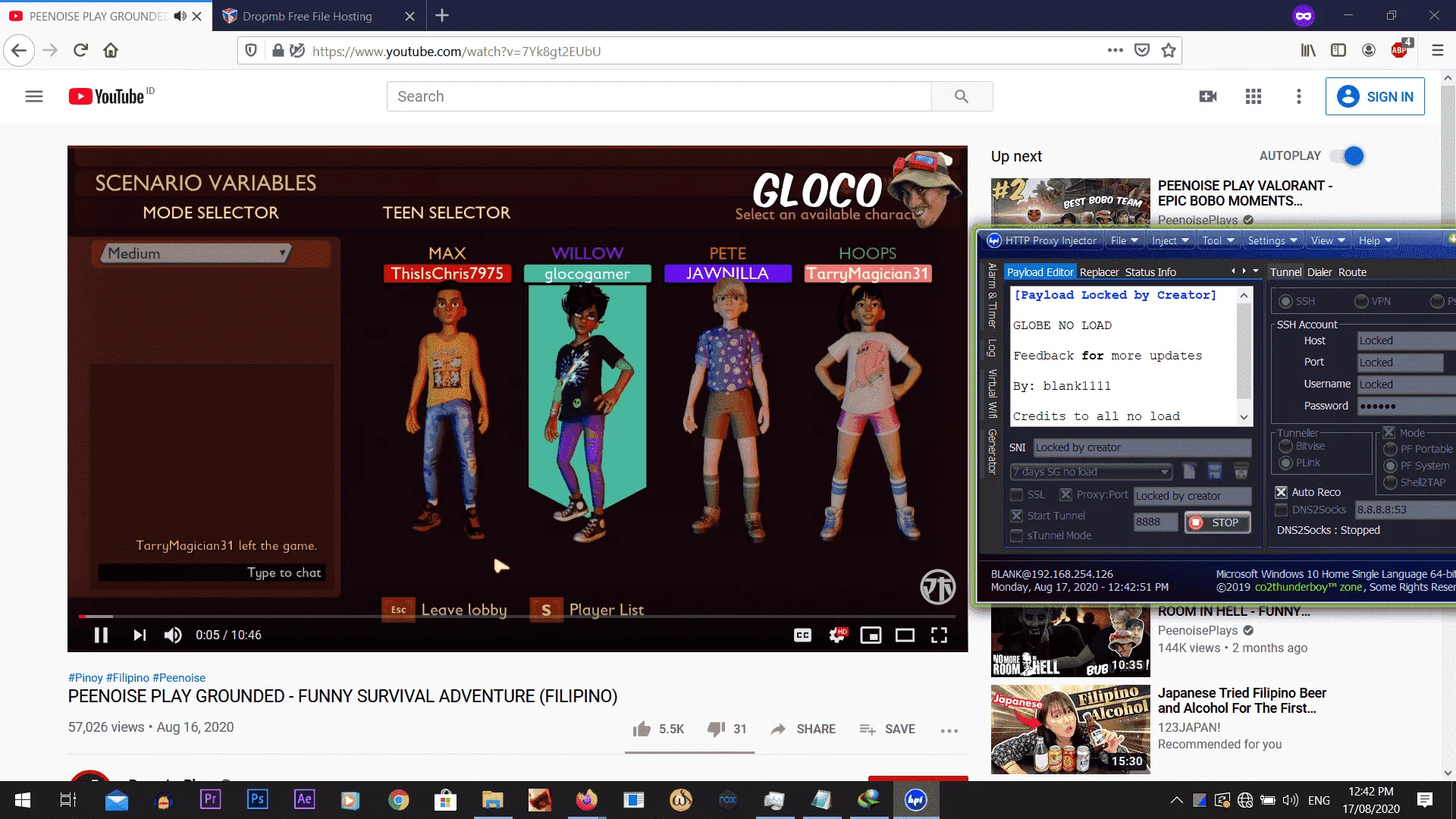Click the new config page icon in HTTP Proxy Injector
Screen dimensions: 1456x819
pyautogui.click(x=1189, y=472)
